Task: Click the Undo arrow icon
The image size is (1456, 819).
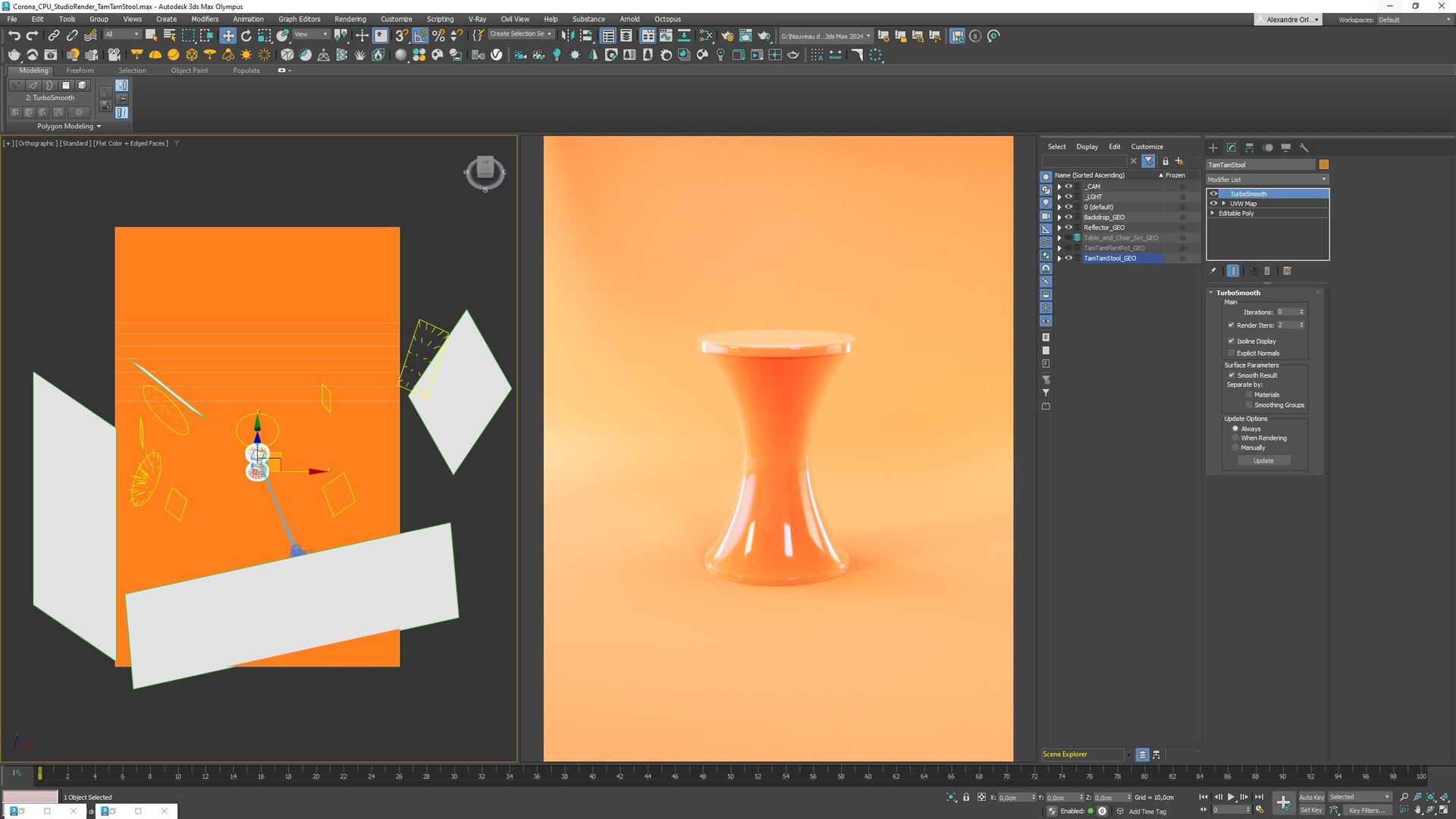Action: coord(14,36)
